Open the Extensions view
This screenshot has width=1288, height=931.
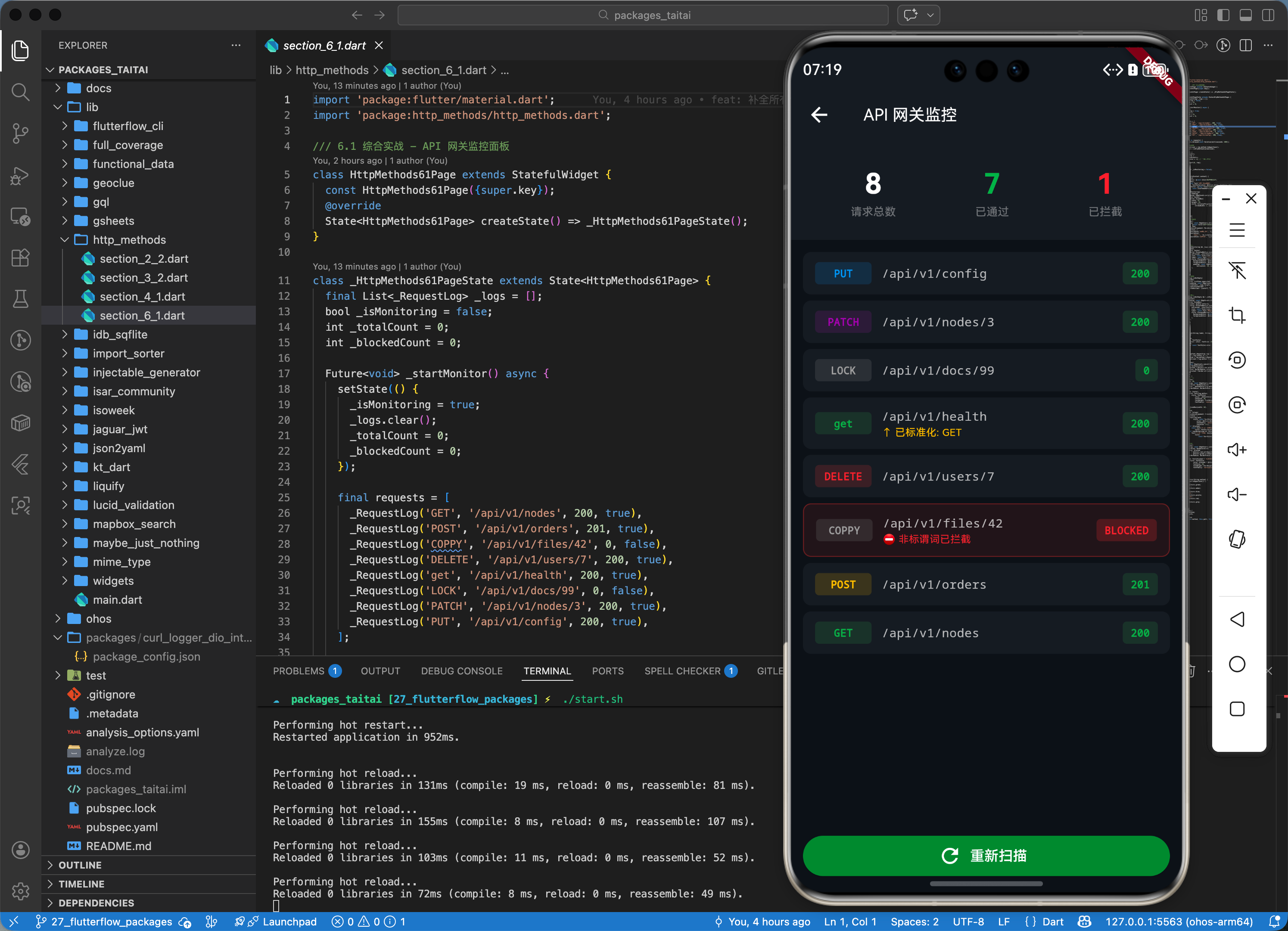20,258
